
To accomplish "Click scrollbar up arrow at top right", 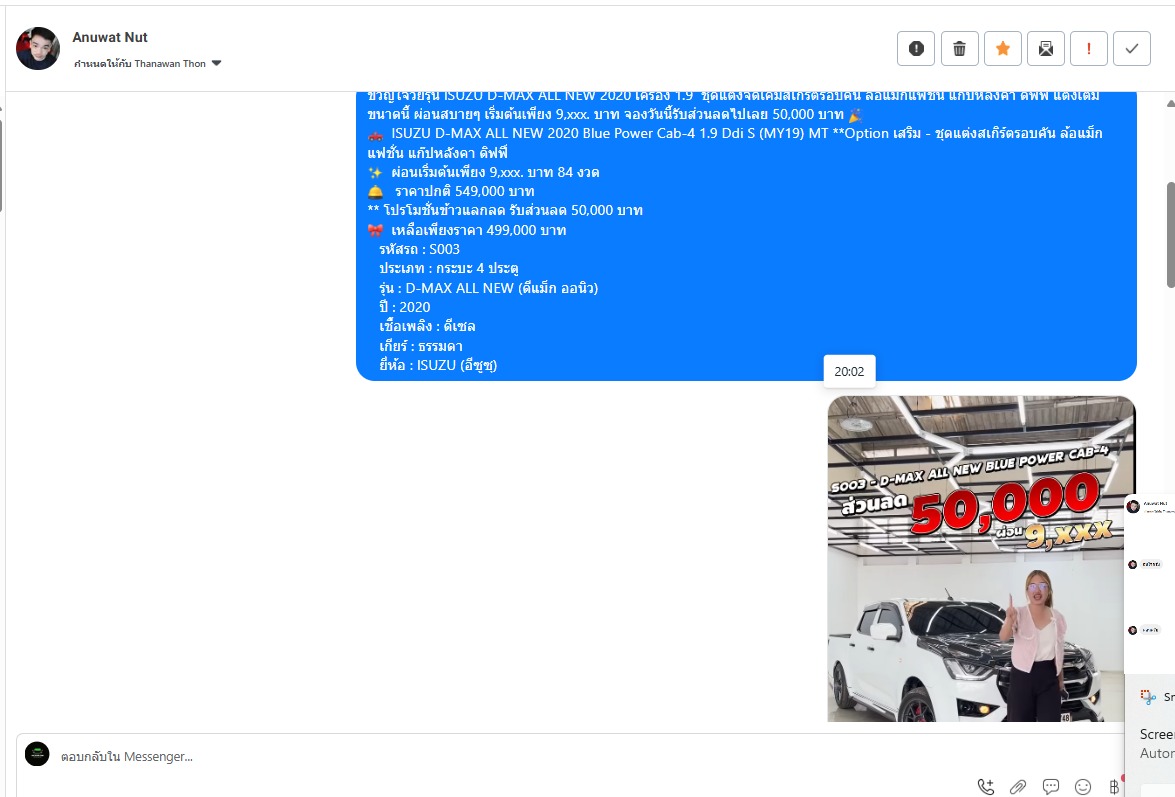I will pyautogui.click(x=1171, y=103).
